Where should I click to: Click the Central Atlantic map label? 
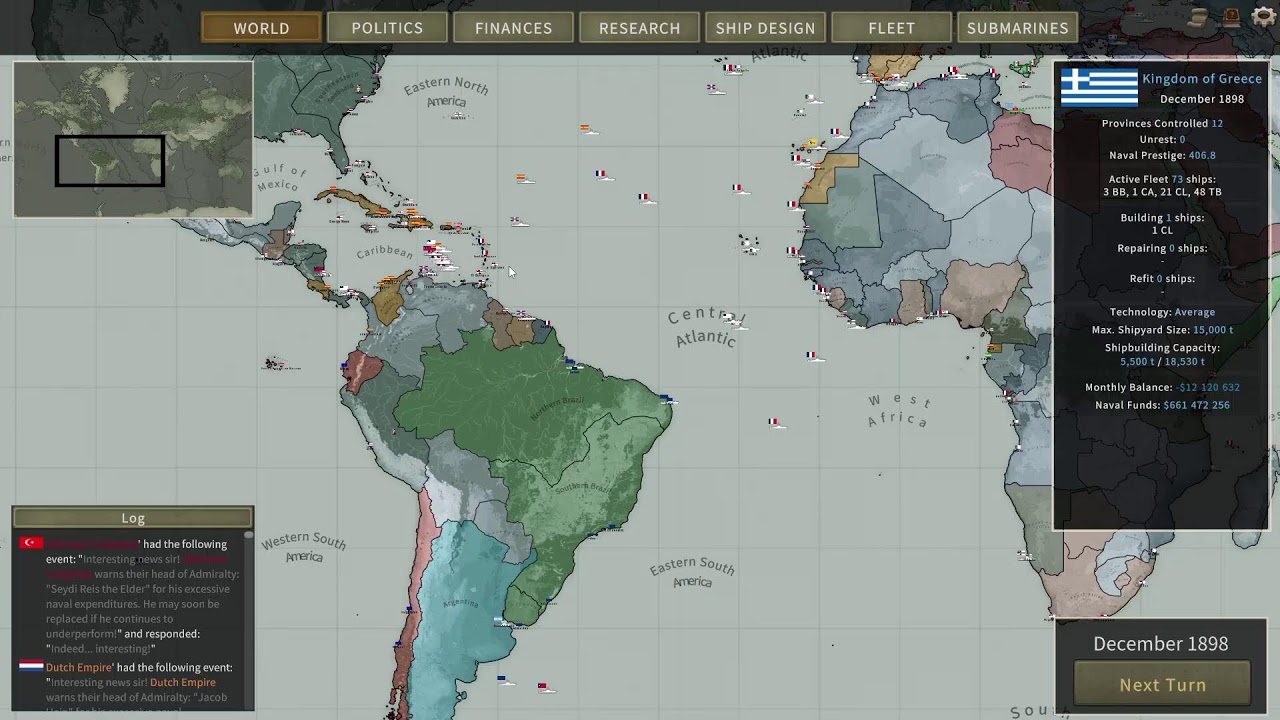[x=707, y=327]
